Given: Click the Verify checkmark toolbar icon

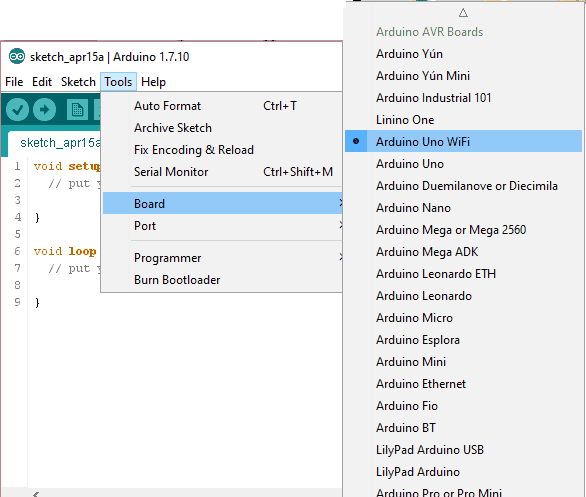Looking at the screenshot, I should 17,109.
